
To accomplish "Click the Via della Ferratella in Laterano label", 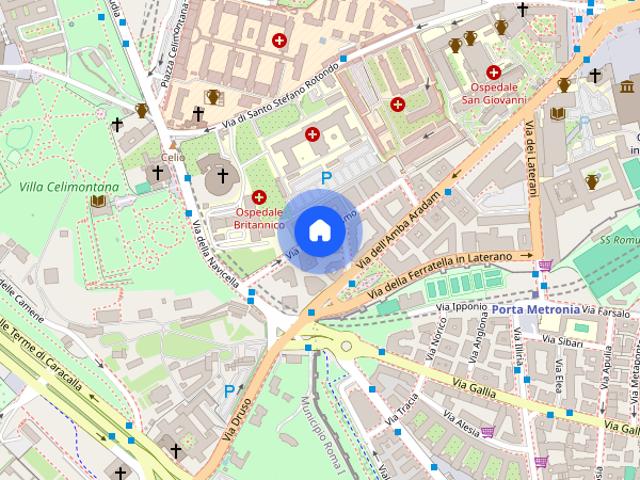I will coord(439,276).
